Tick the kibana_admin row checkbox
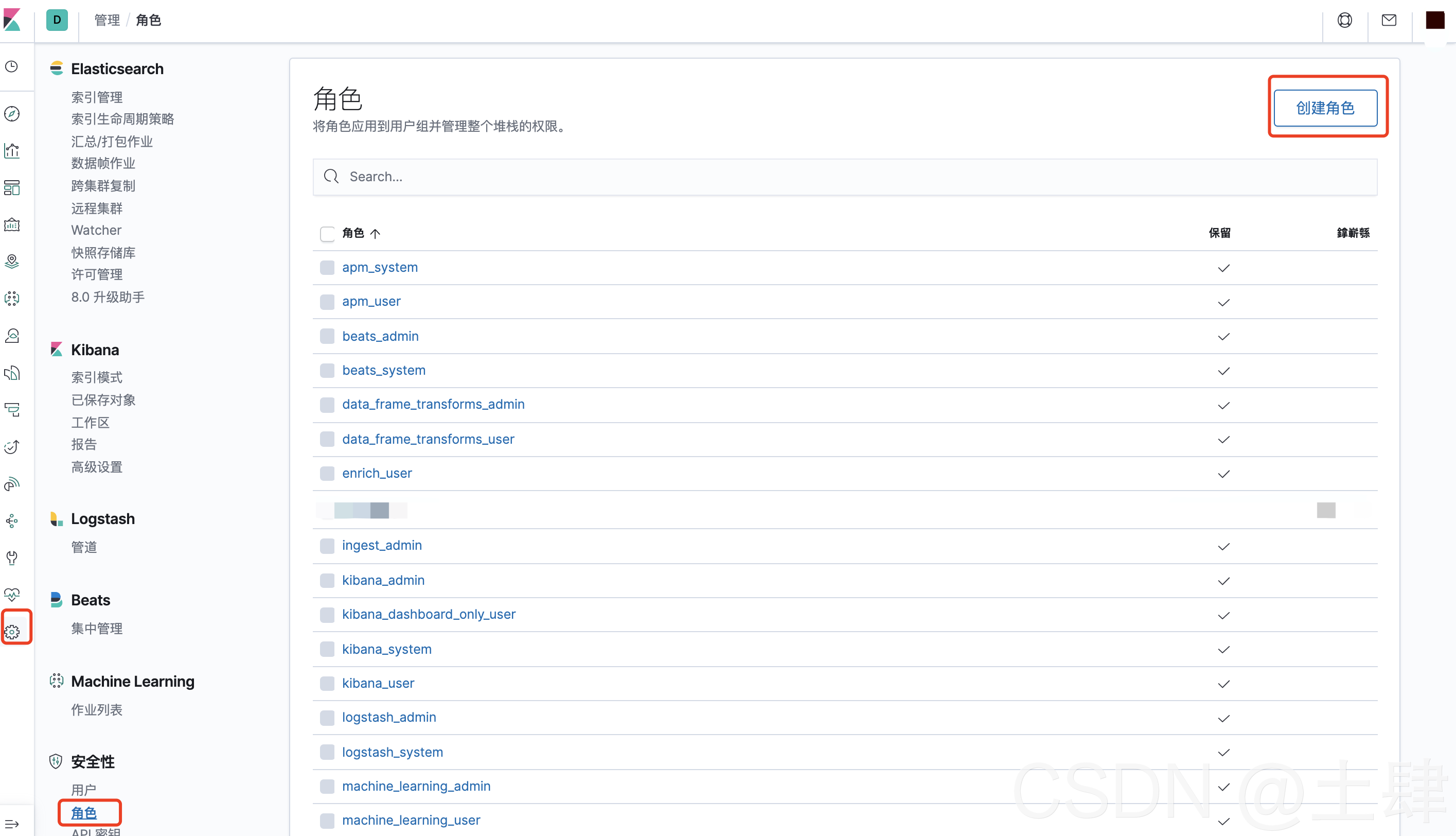1456x836 pixels. (x=327, y=581)
